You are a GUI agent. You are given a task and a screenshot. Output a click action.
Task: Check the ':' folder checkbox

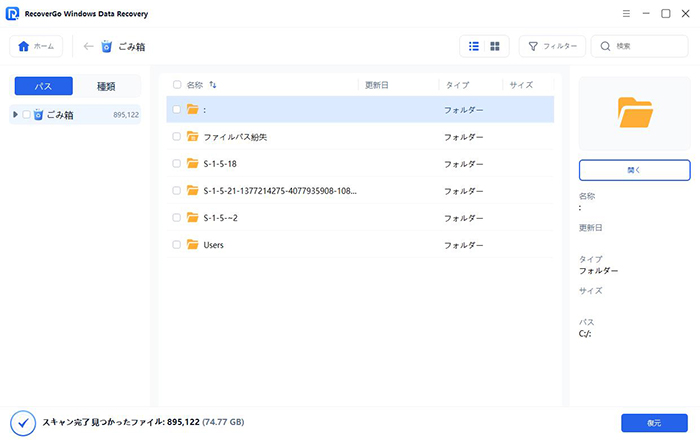click(177, 109)
